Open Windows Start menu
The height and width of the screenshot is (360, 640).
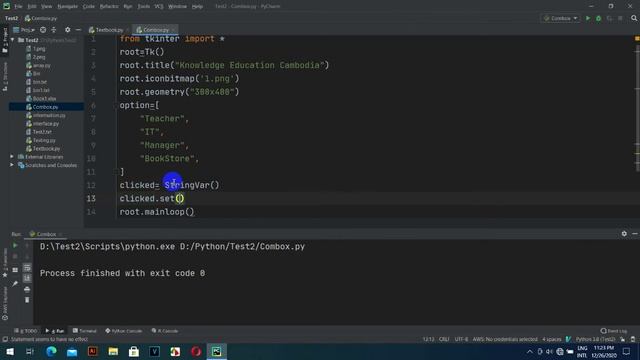pyautogui.click(x=10, y=351)
